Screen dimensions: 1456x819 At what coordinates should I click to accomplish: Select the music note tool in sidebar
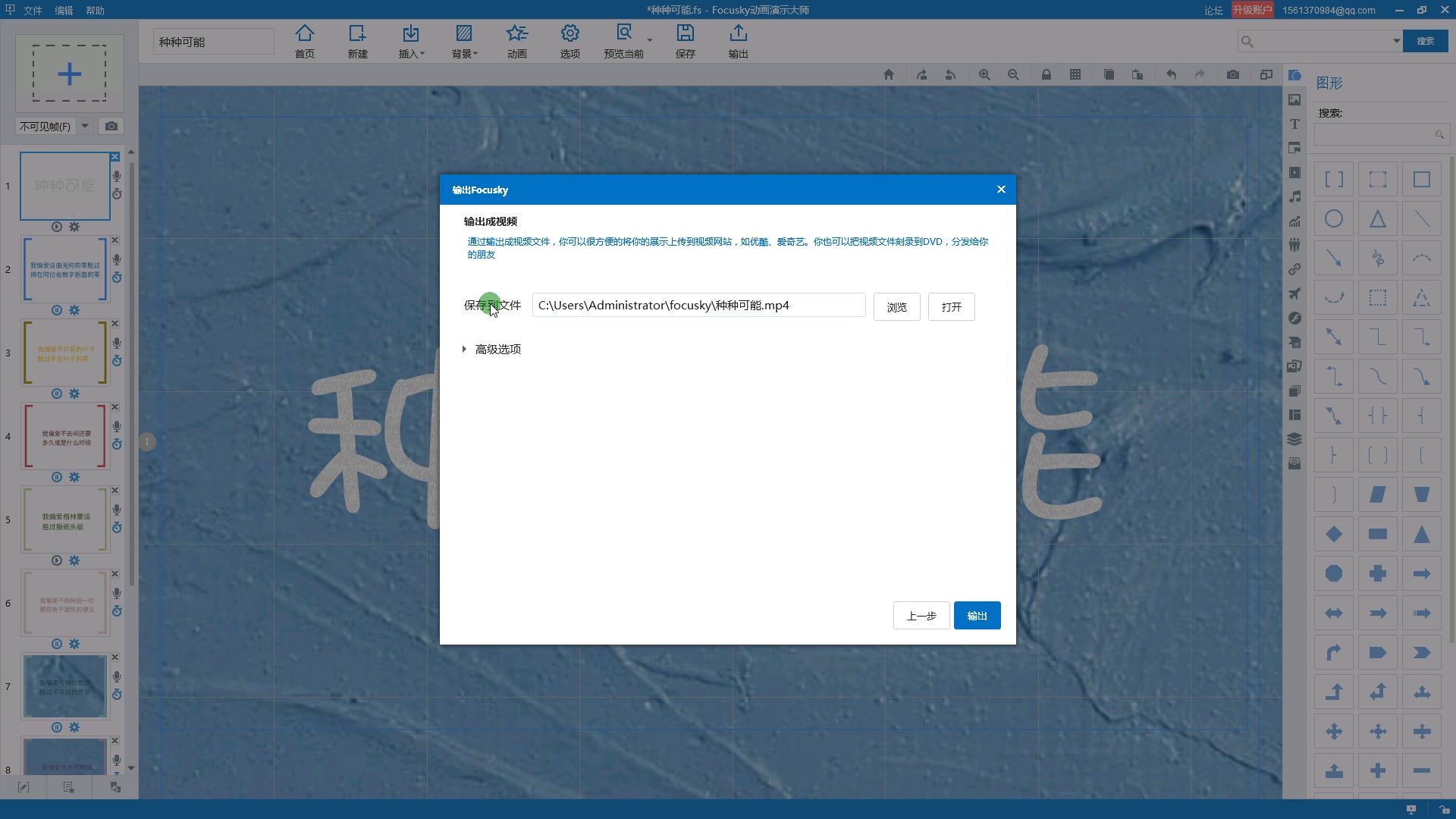(x=1294, y=196)
